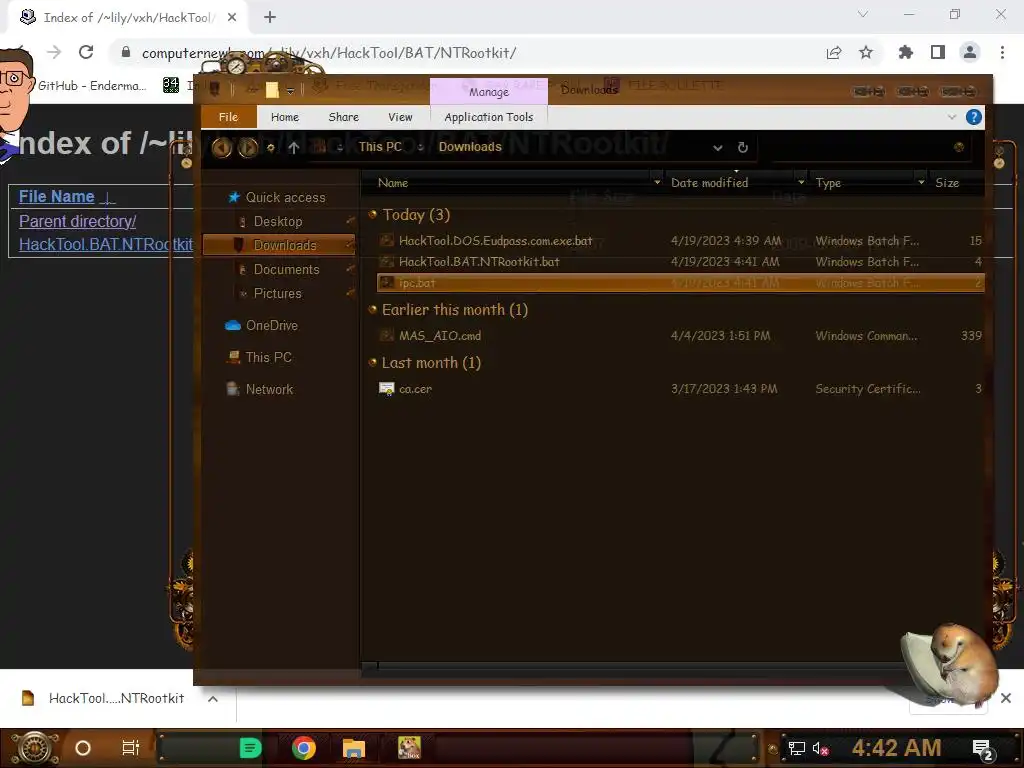
Task: Open the Sandboxie taskbar icon
Action: (409, 748)
